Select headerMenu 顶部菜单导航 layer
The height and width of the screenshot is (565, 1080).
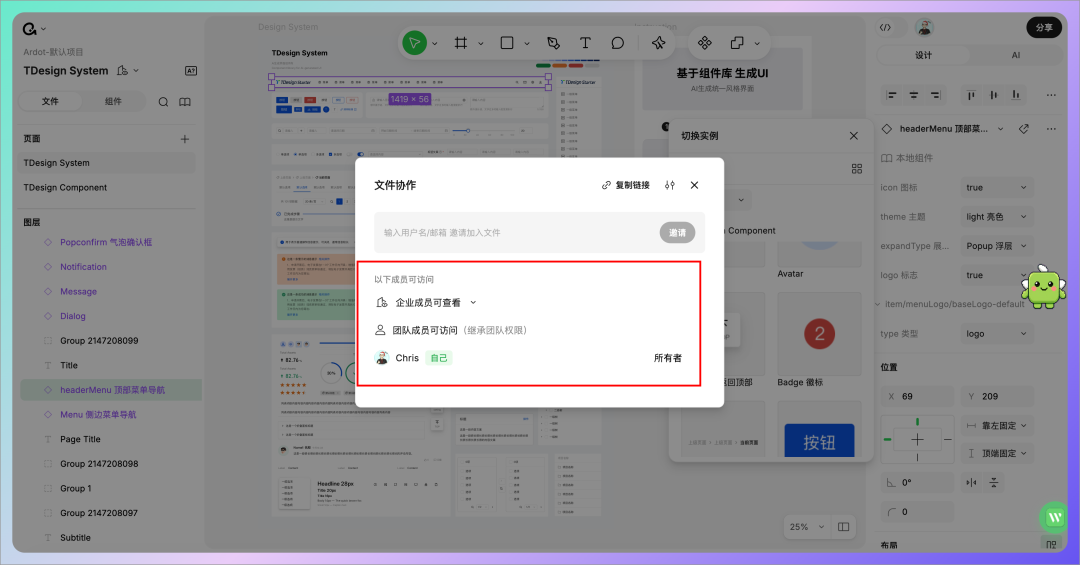click(111, 390)
